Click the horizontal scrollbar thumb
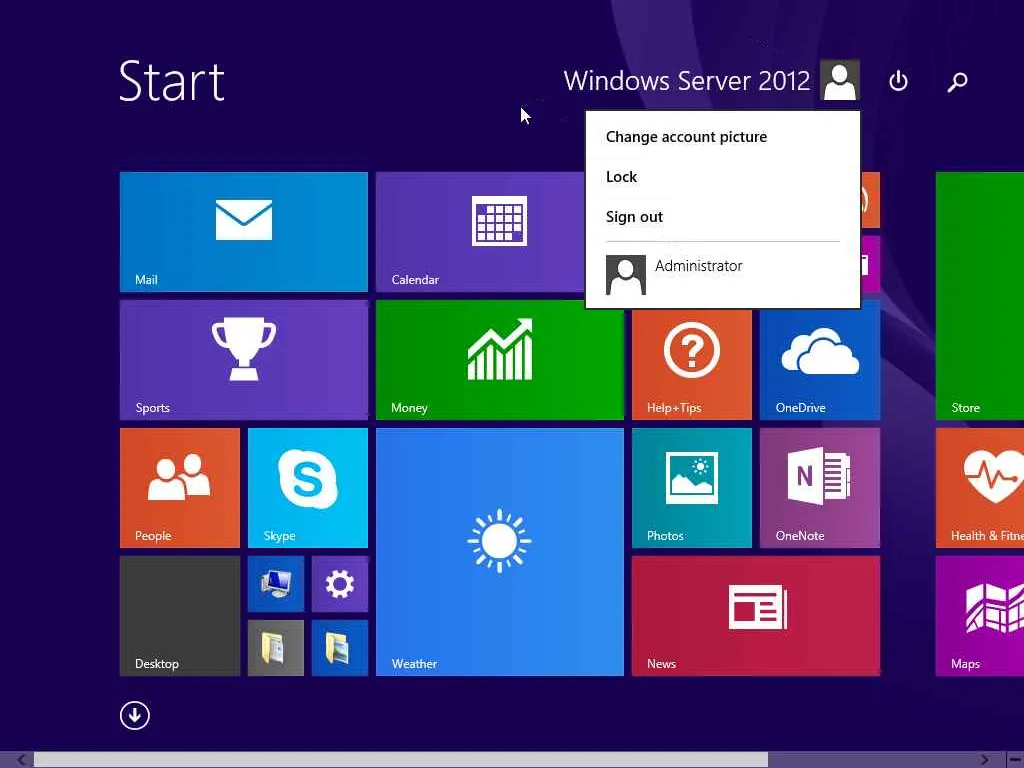The image size is (1024, 768). (x=401, y=760)
